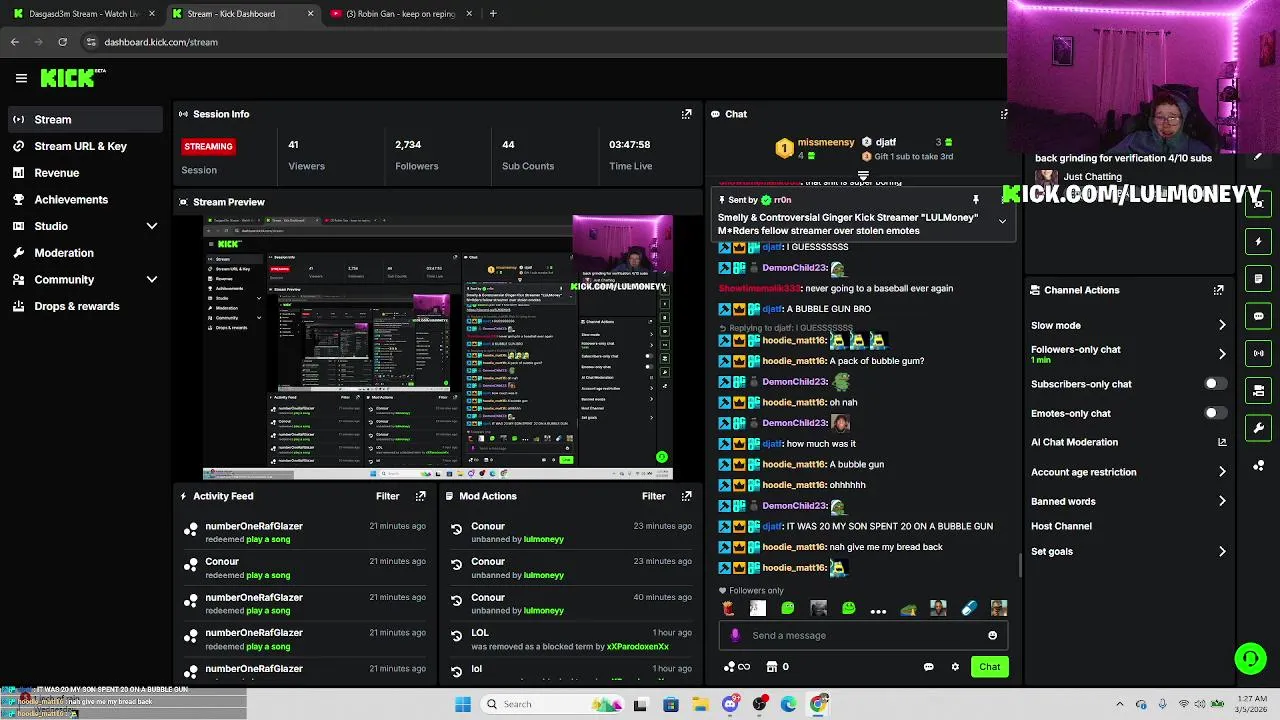The image size is (1280, 720).
Task: Open chat settings gear icon
Action: point(955,667)
